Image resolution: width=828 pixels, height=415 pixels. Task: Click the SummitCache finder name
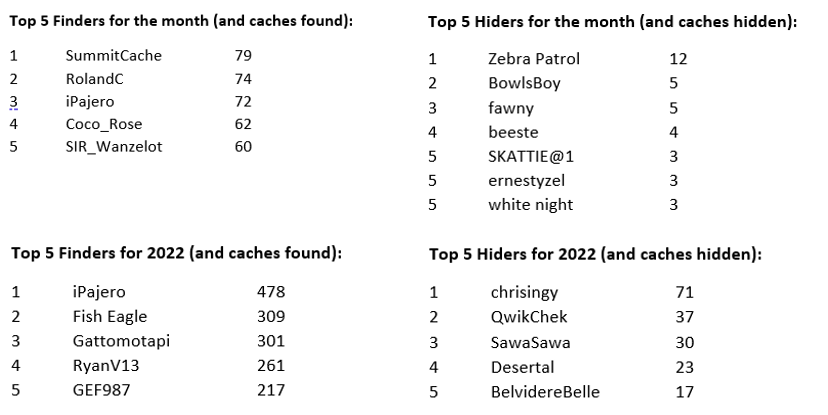coord(114,55)
